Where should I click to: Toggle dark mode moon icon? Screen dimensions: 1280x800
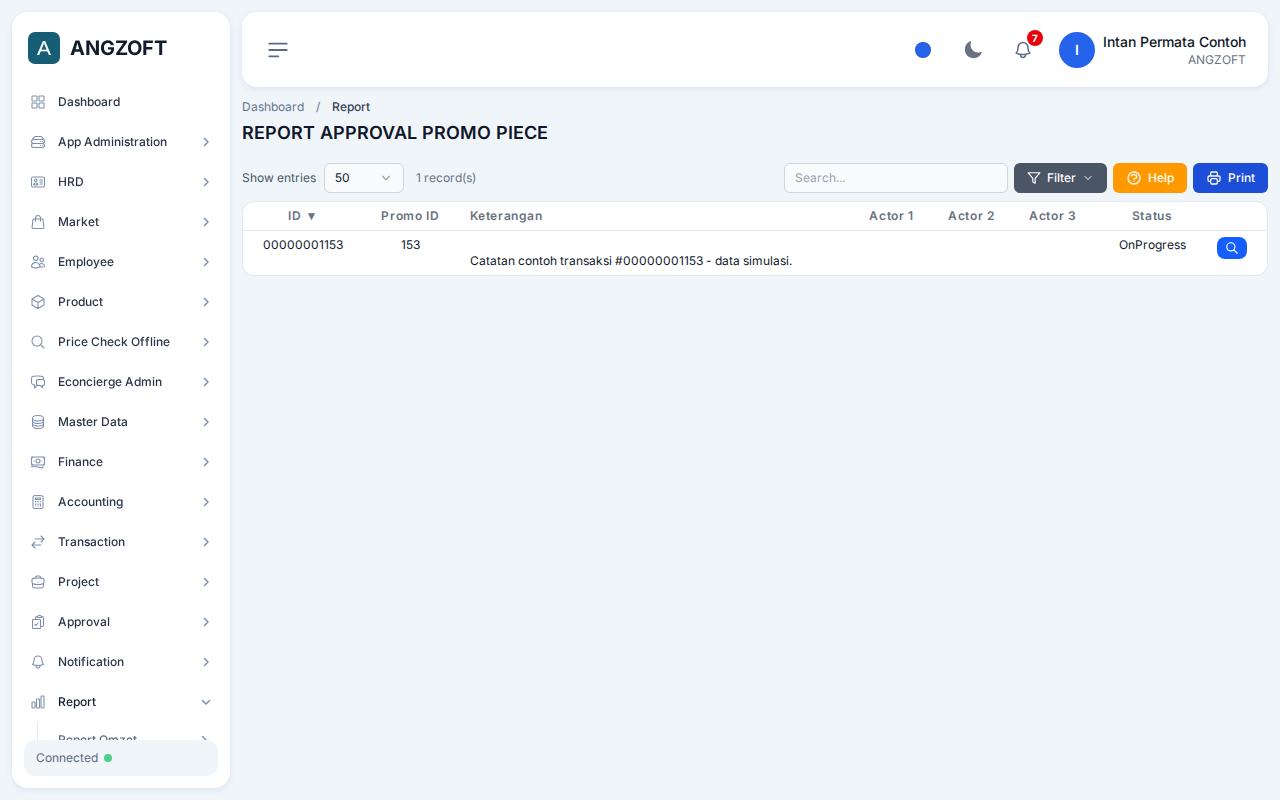(973, 50)
